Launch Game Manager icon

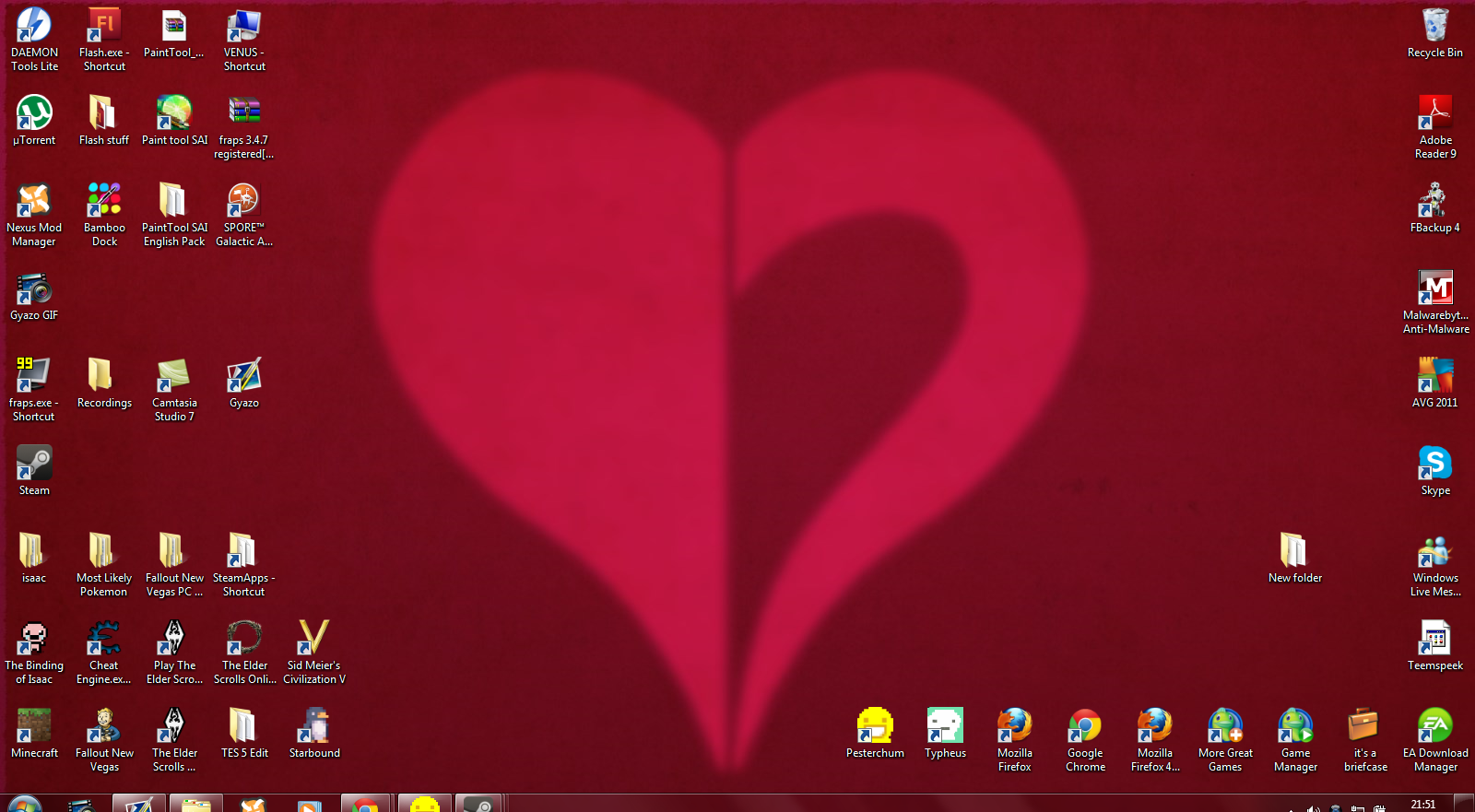[x=1295, y=740]
